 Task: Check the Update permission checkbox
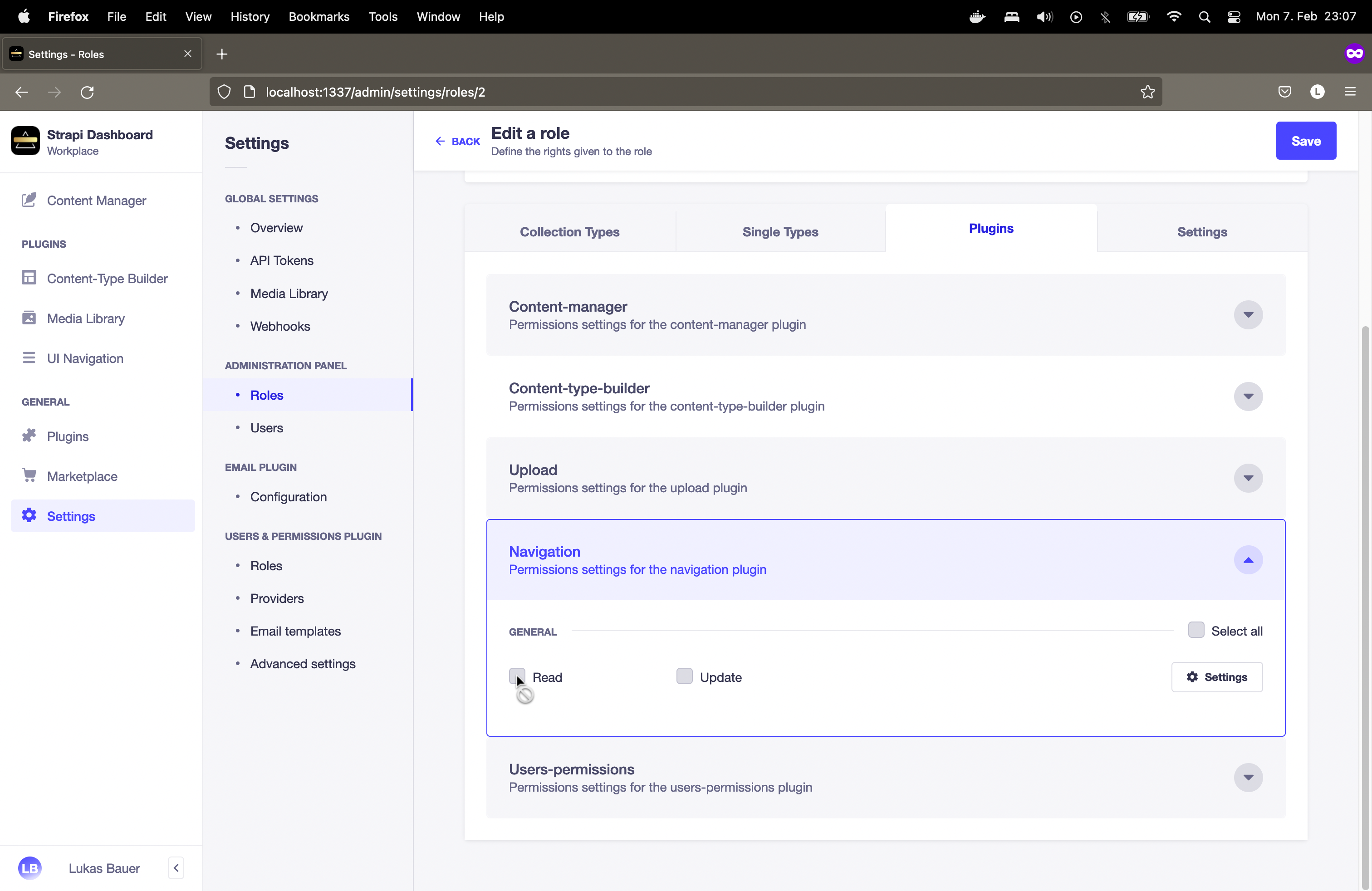click(x=684, y=676)
